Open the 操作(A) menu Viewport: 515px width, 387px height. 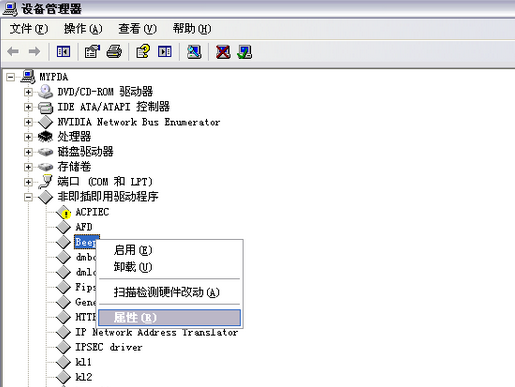tap(83, 29)
